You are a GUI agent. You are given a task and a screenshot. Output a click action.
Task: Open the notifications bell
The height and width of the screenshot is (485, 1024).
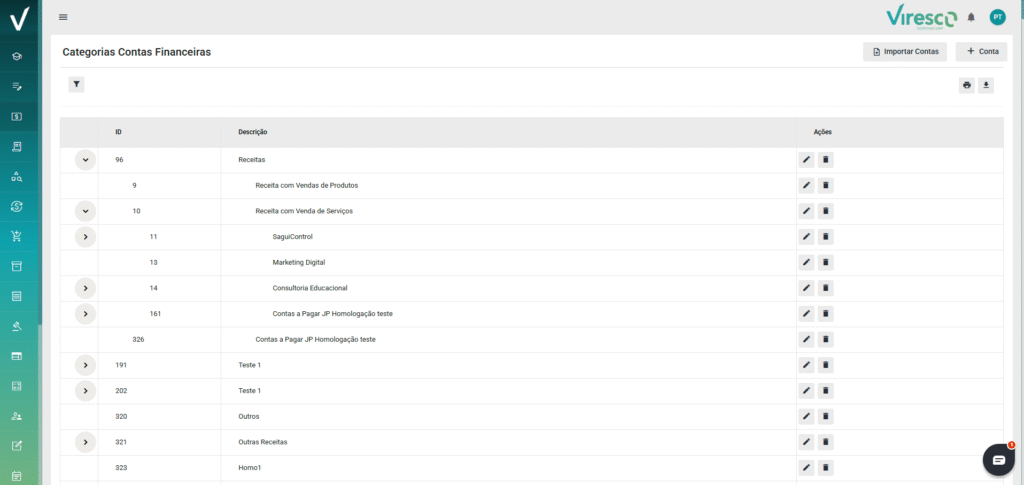point(971,17)
